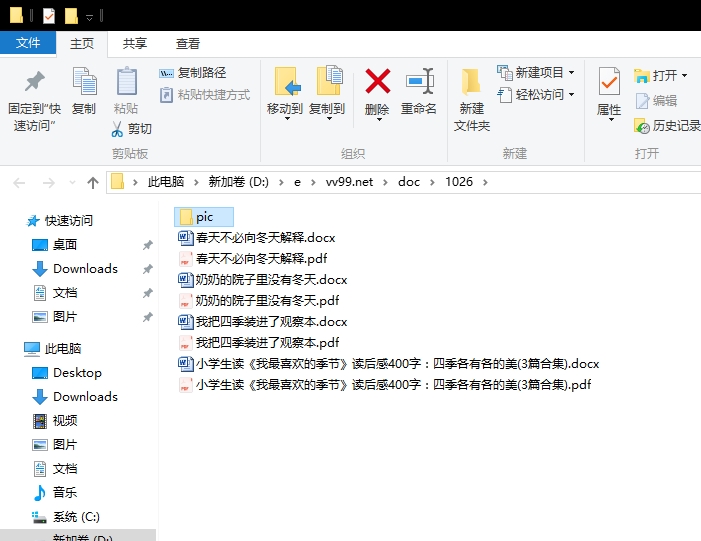
Task: Click the Forward navigation arrow
Action: 48,182
